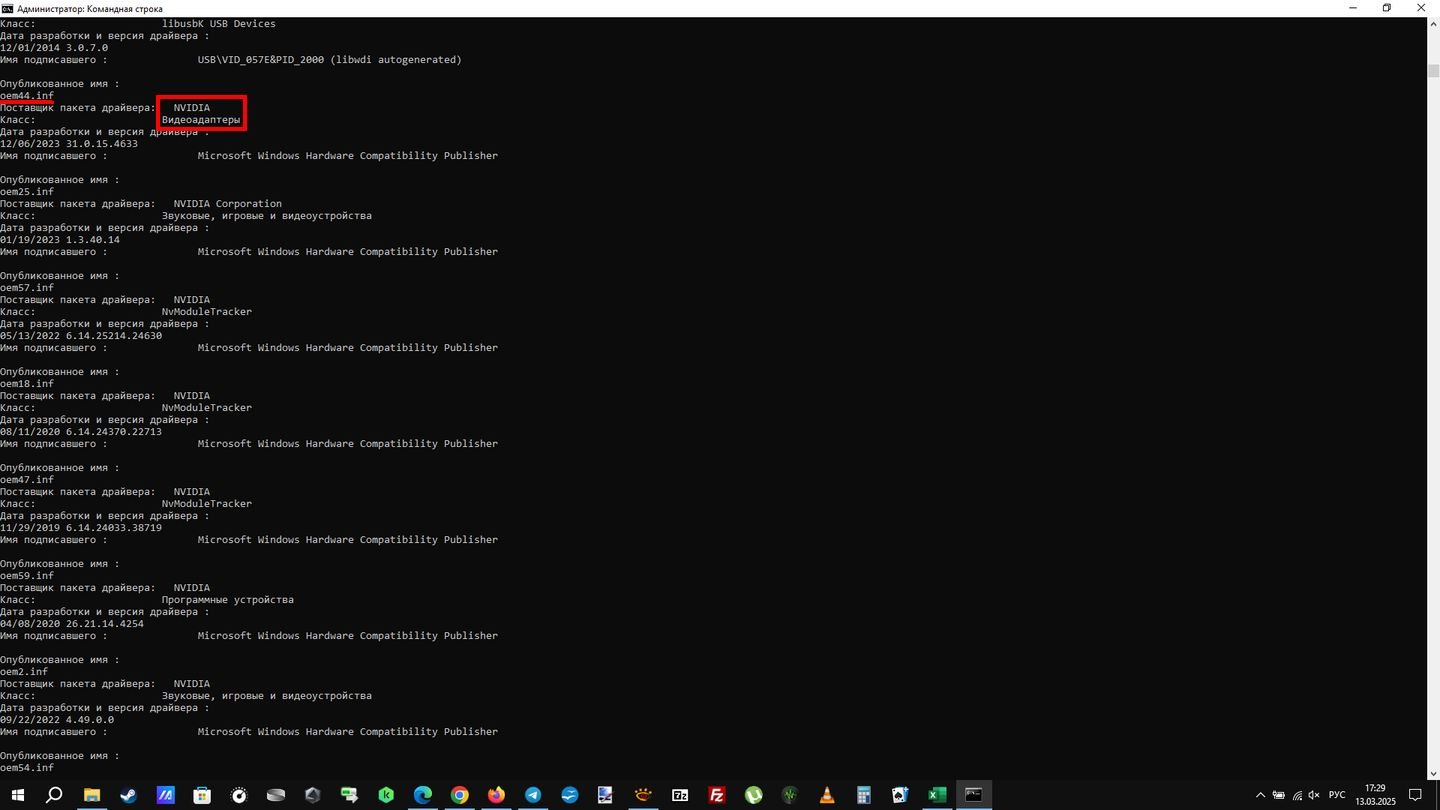Click version 04/08/2020 26.21.14.4254

[x=72, y=624]
